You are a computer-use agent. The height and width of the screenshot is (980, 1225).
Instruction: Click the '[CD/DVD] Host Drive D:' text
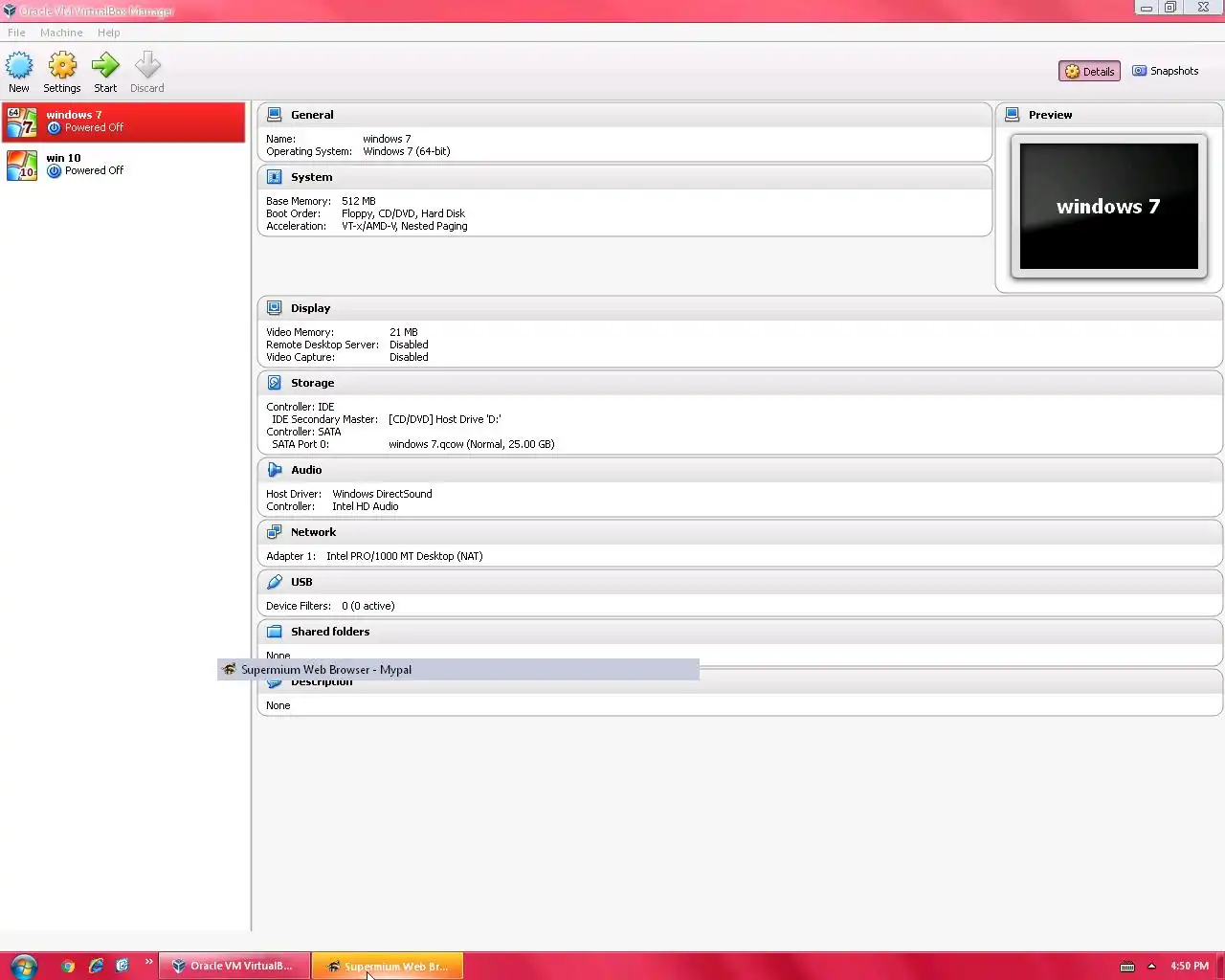click(445, 419)
